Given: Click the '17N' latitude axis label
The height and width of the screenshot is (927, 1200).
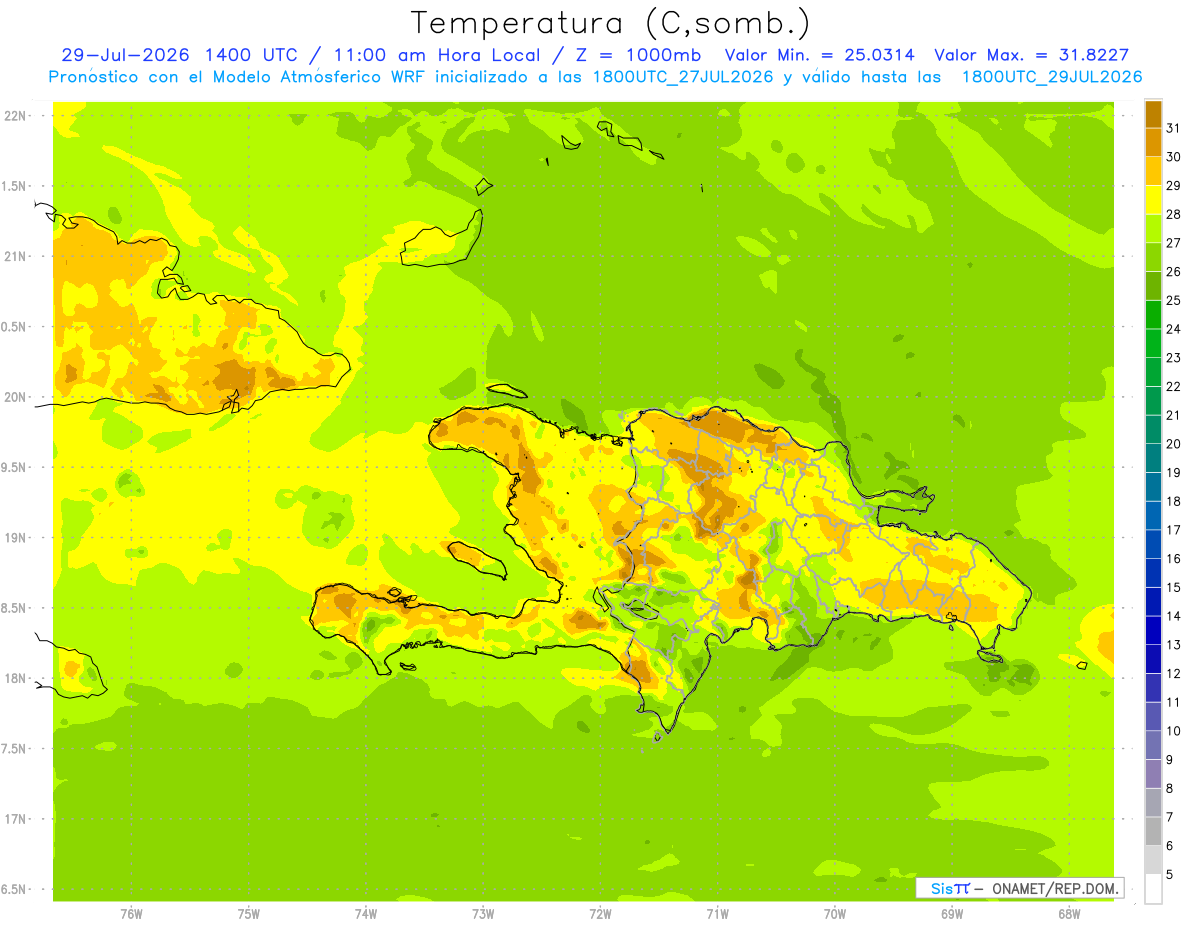Looking at the screenshot, I should point(15,819).
